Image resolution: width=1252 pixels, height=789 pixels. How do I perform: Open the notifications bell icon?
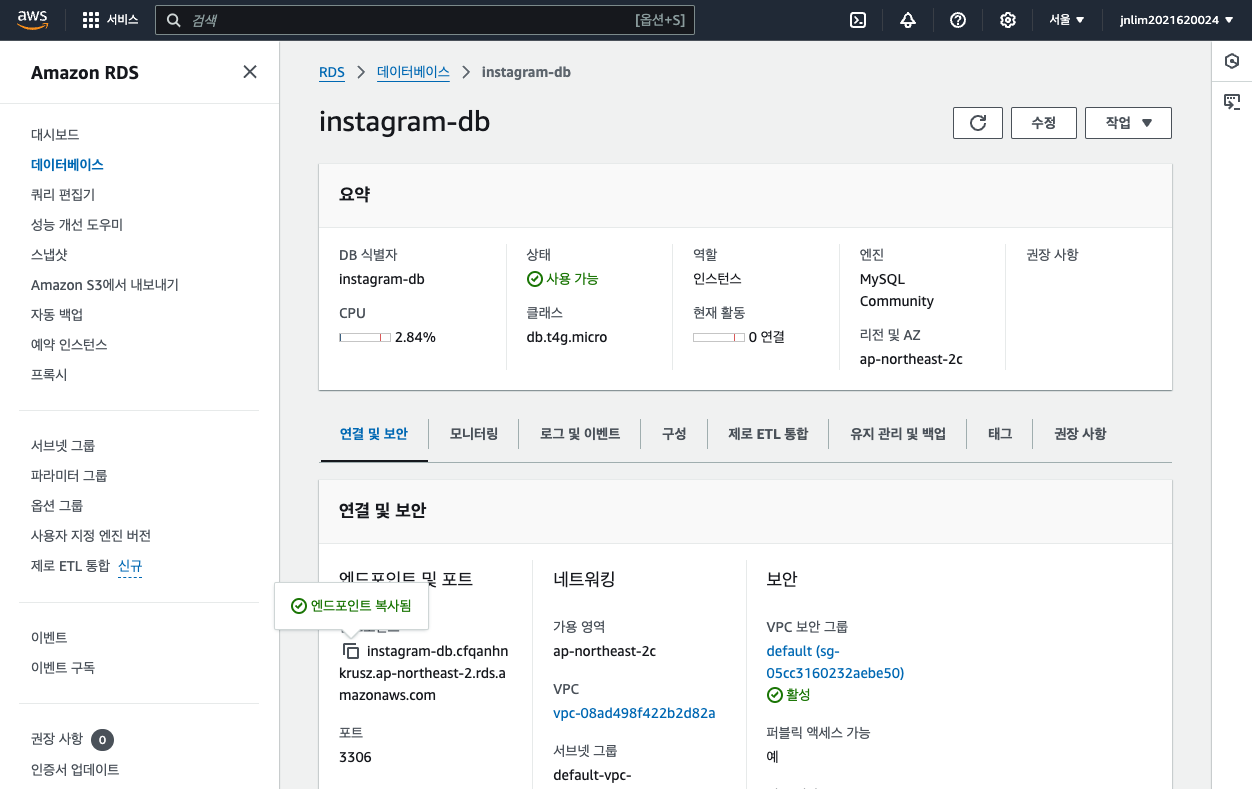point(908,20)
